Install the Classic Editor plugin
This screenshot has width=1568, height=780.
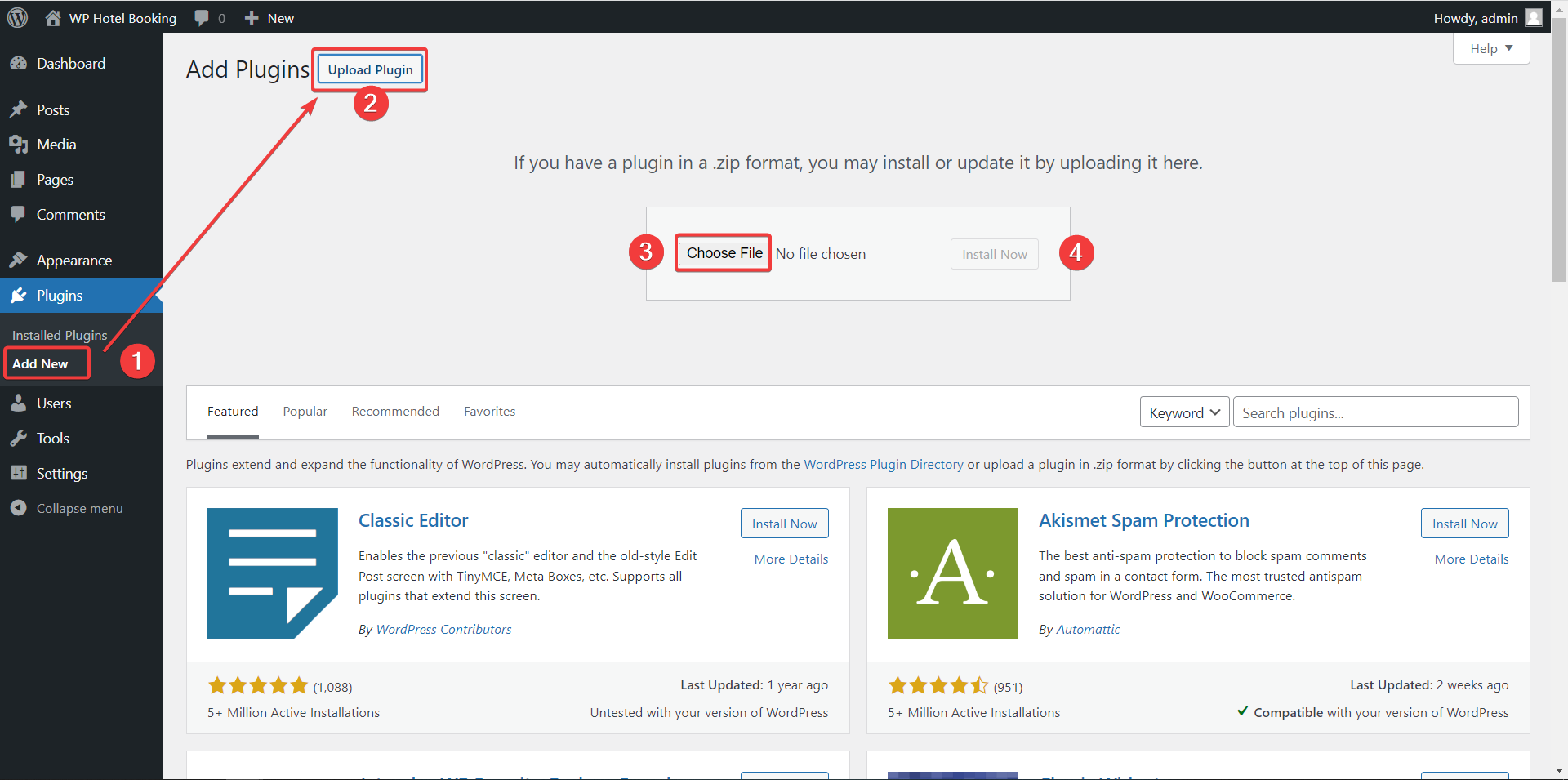tap(784, 524)
